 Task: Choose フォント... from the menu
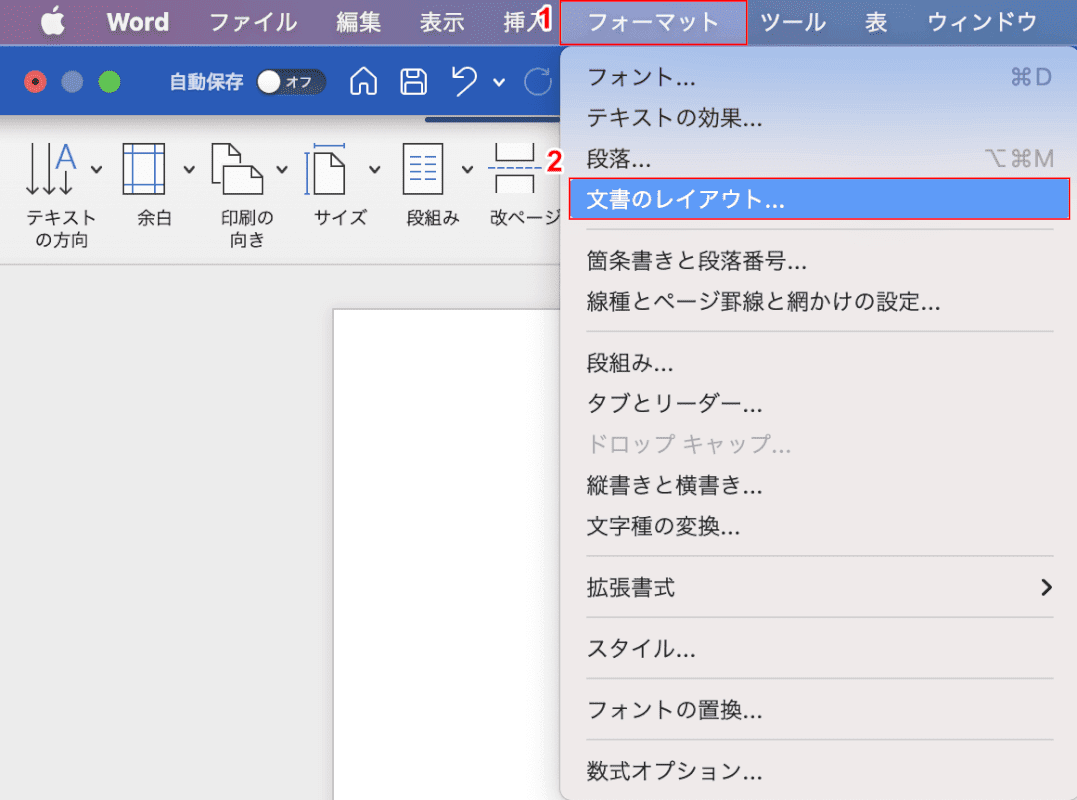[x=819, y=77]
